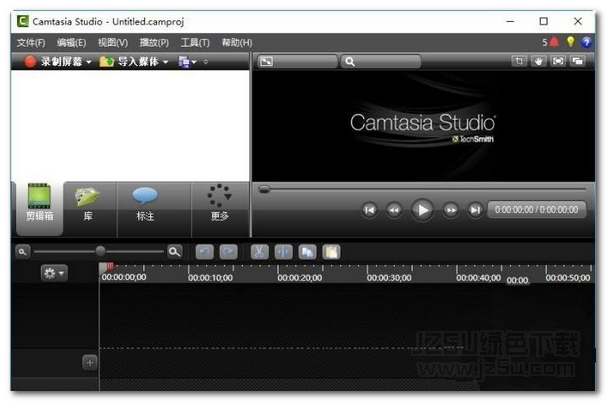Click the fast forward step button
607x402 pixels.
pos(451,210)
